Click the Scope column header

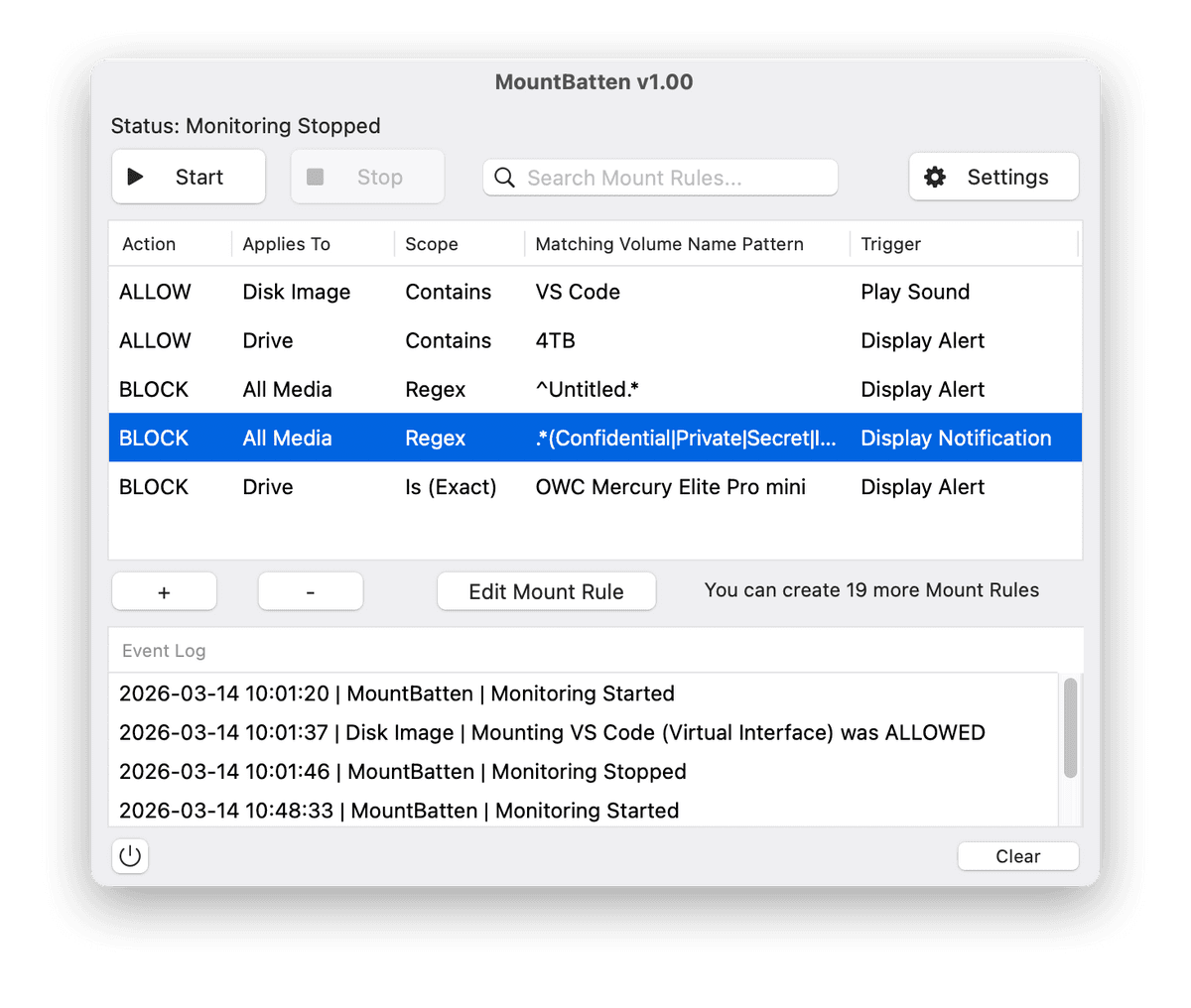432,244
